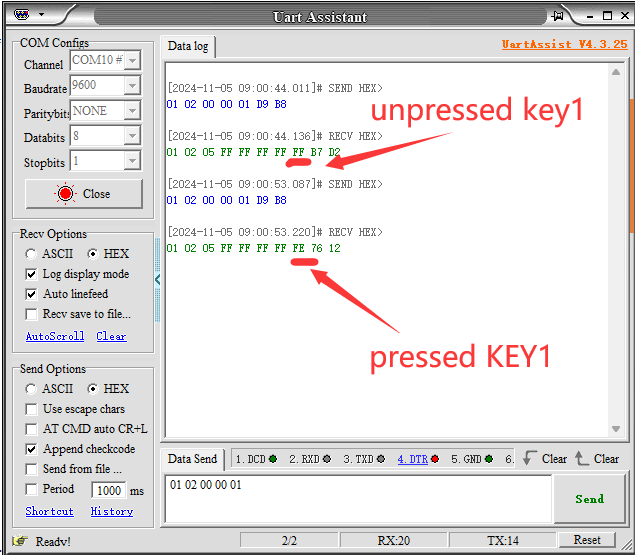Expand the Channel COM10 dropdown
Screen dimensions: 635x555
point(132,62)
